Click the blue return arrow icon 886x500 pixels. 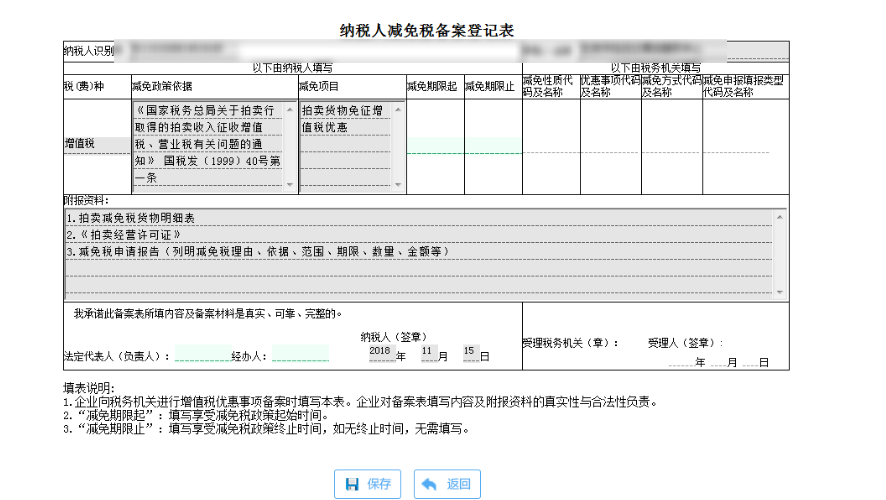(429, 484)
